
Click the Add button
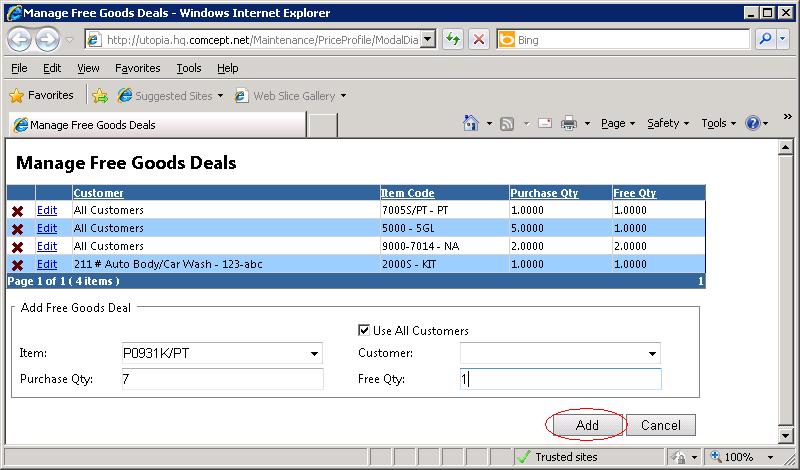pyautogui.click(x=587, y=425)
